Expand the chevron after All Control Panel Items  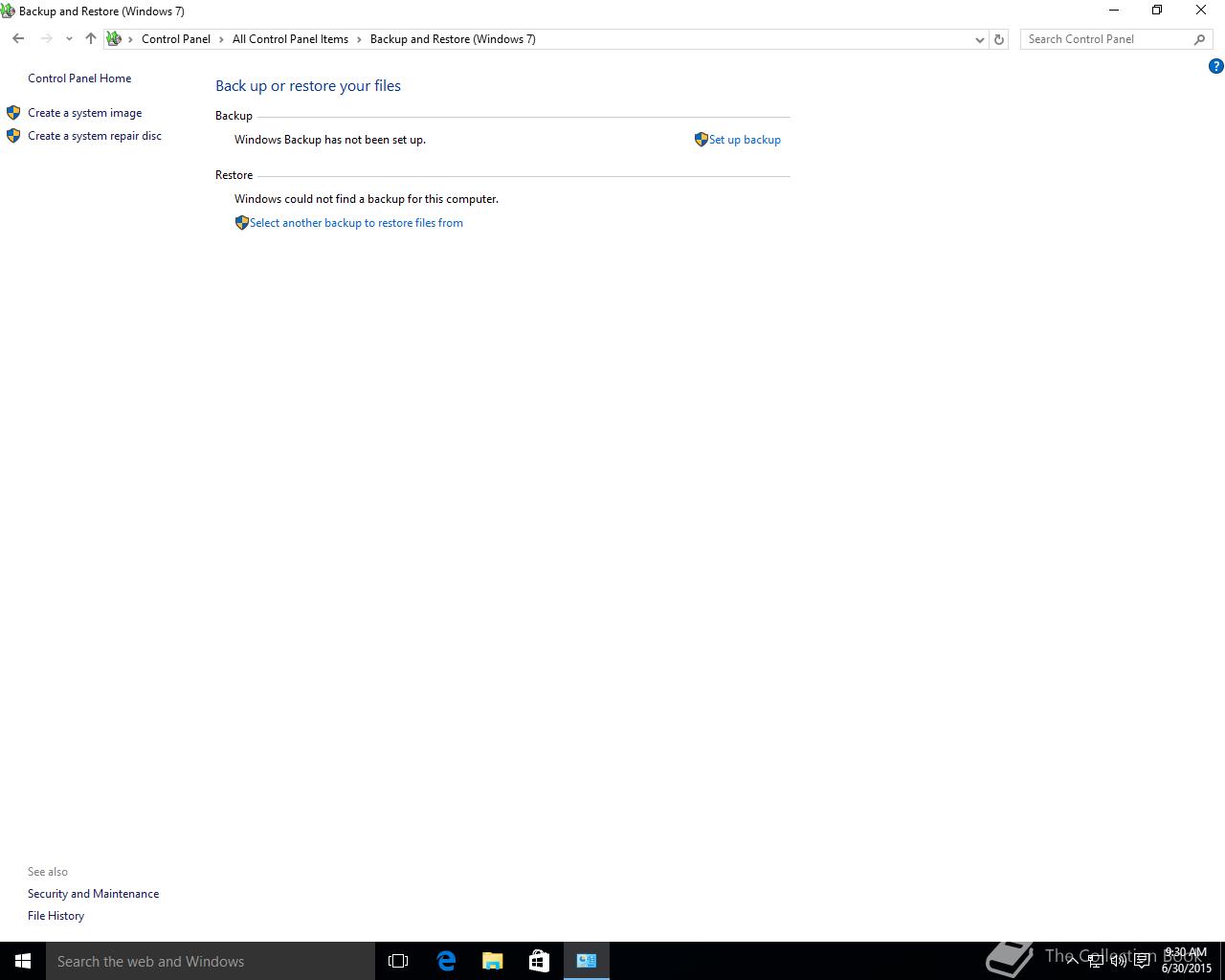point(360,39)
